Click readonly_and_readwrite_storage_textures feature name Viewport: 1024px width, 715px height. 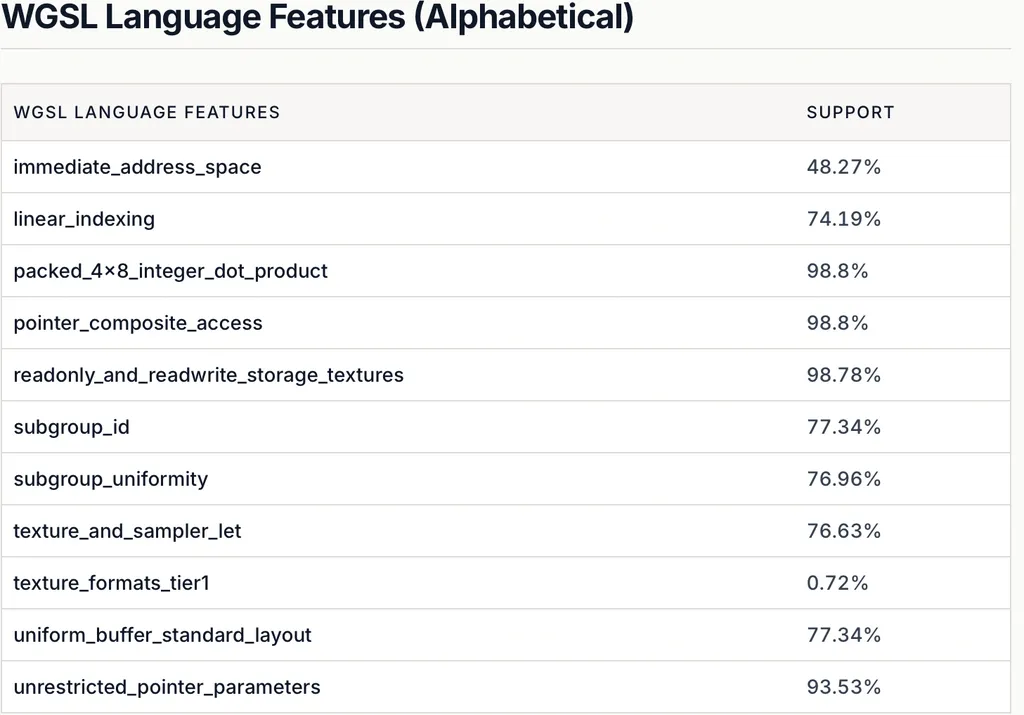(x=208, y=375)
